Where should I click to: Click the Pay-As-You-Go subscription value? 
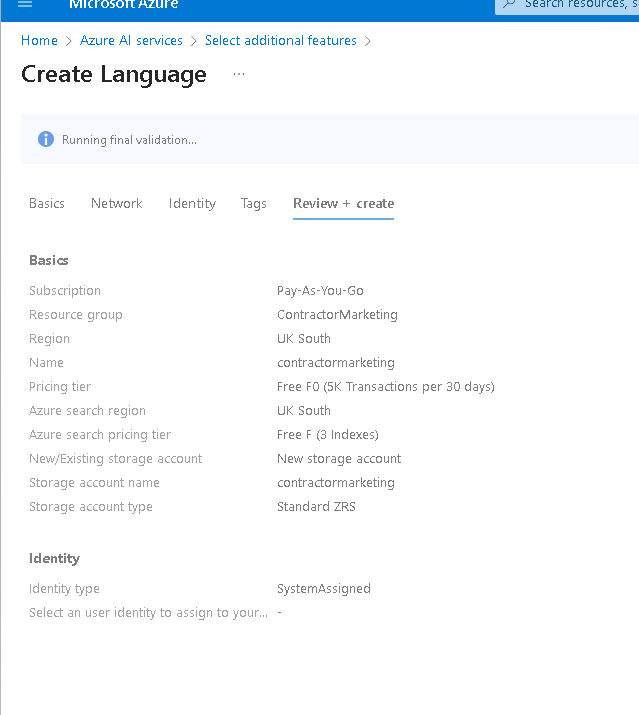click(x=320, y=291)
